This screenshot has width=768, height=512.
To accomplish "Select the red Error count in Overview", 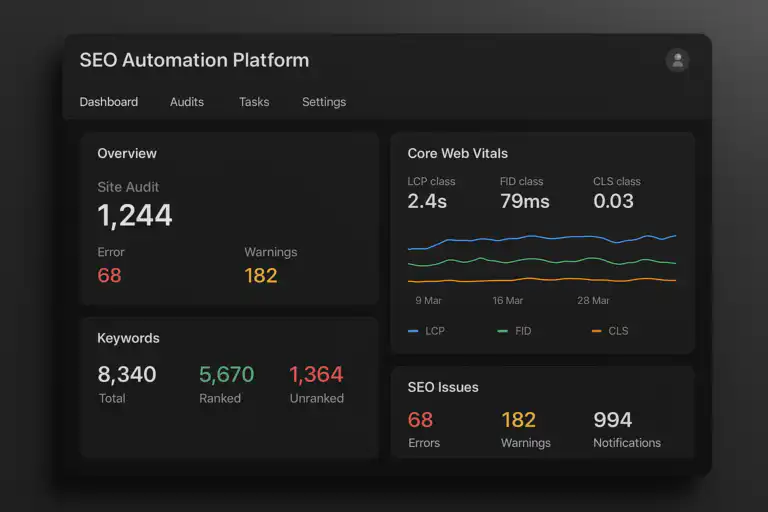I will point(109,275).
